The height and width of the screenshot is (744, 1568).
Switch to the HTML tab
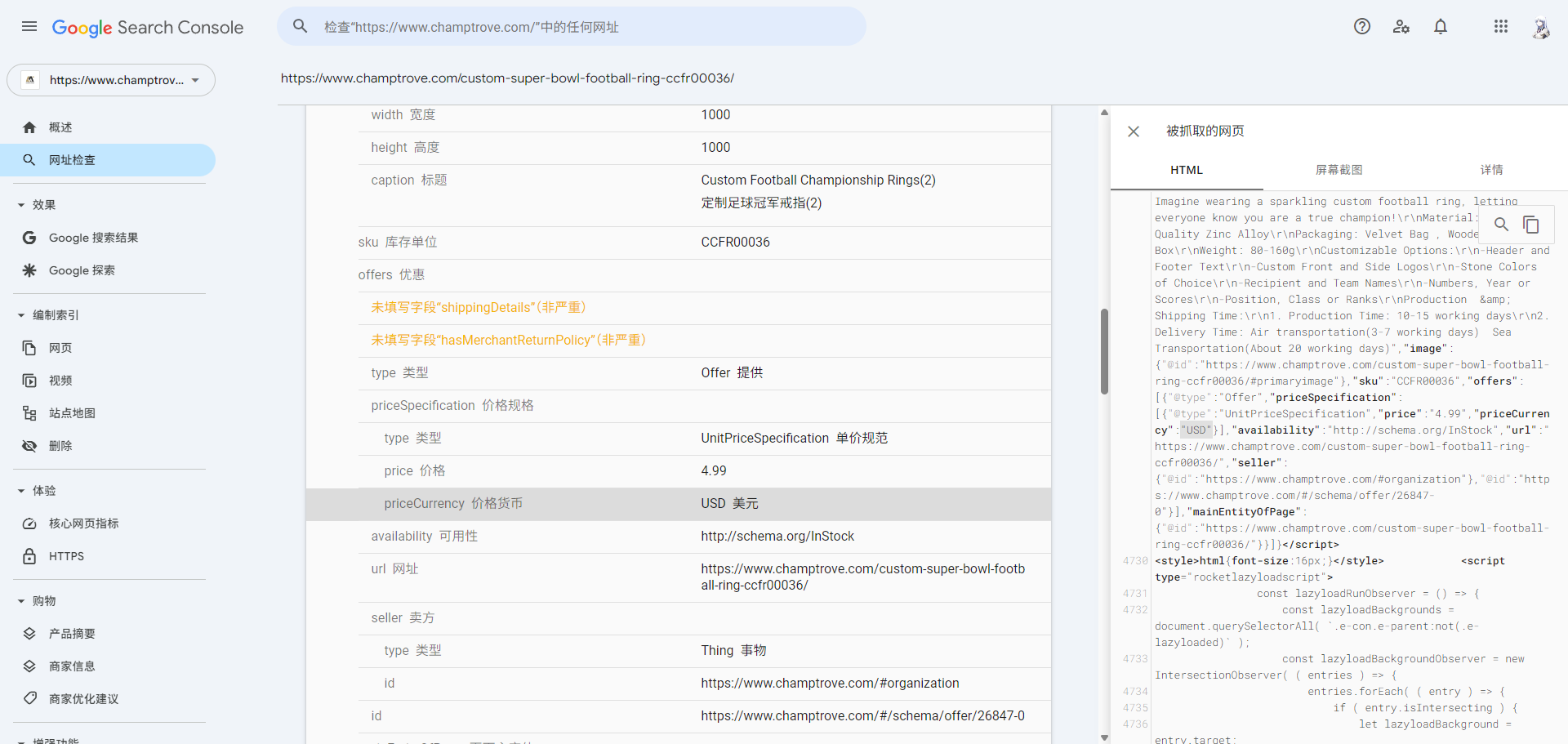(1187, 170)
